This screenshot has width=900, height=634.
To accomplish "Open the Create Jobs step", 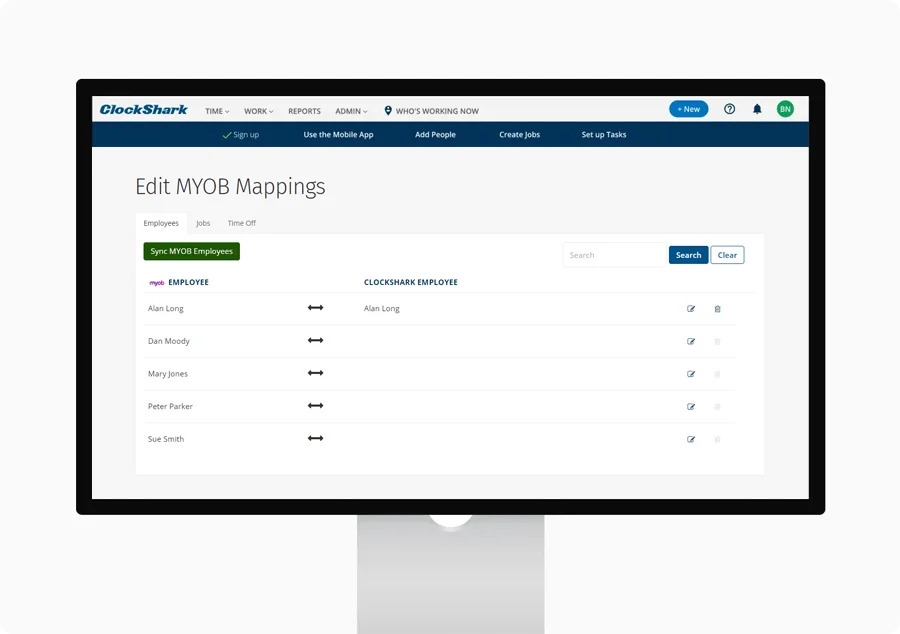I will click(519, 135).
